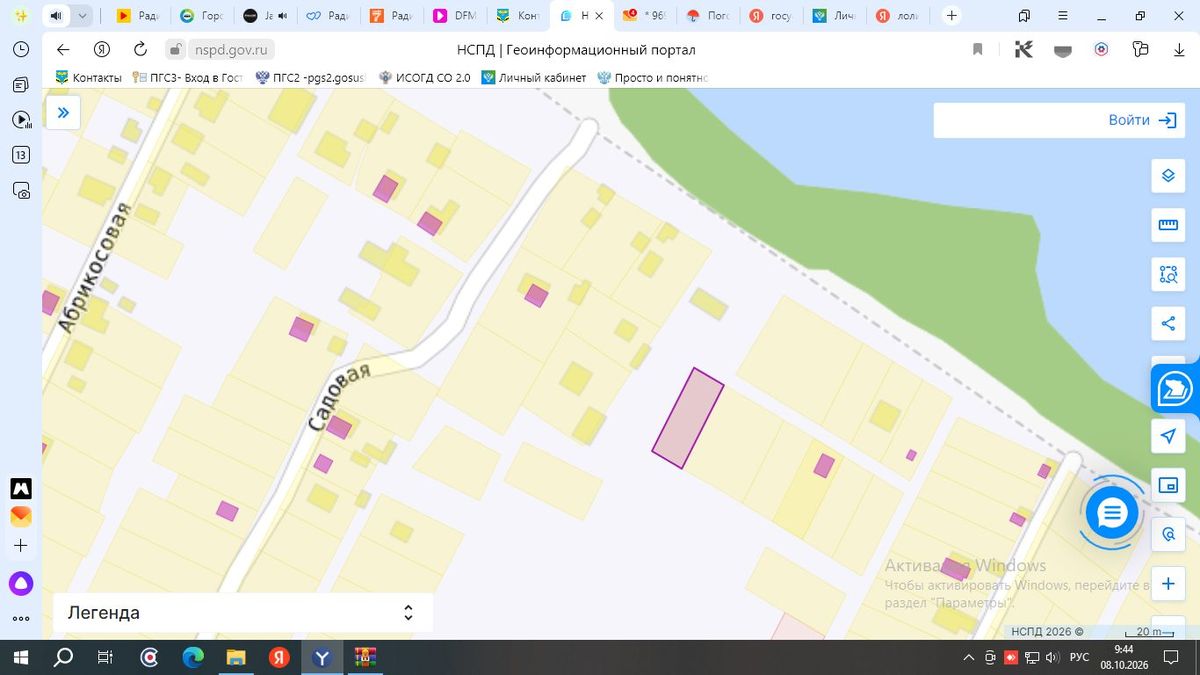Open the map layers panel
The width and height of the screenshot is (1200, 675).
click(x=1168, y=176)
